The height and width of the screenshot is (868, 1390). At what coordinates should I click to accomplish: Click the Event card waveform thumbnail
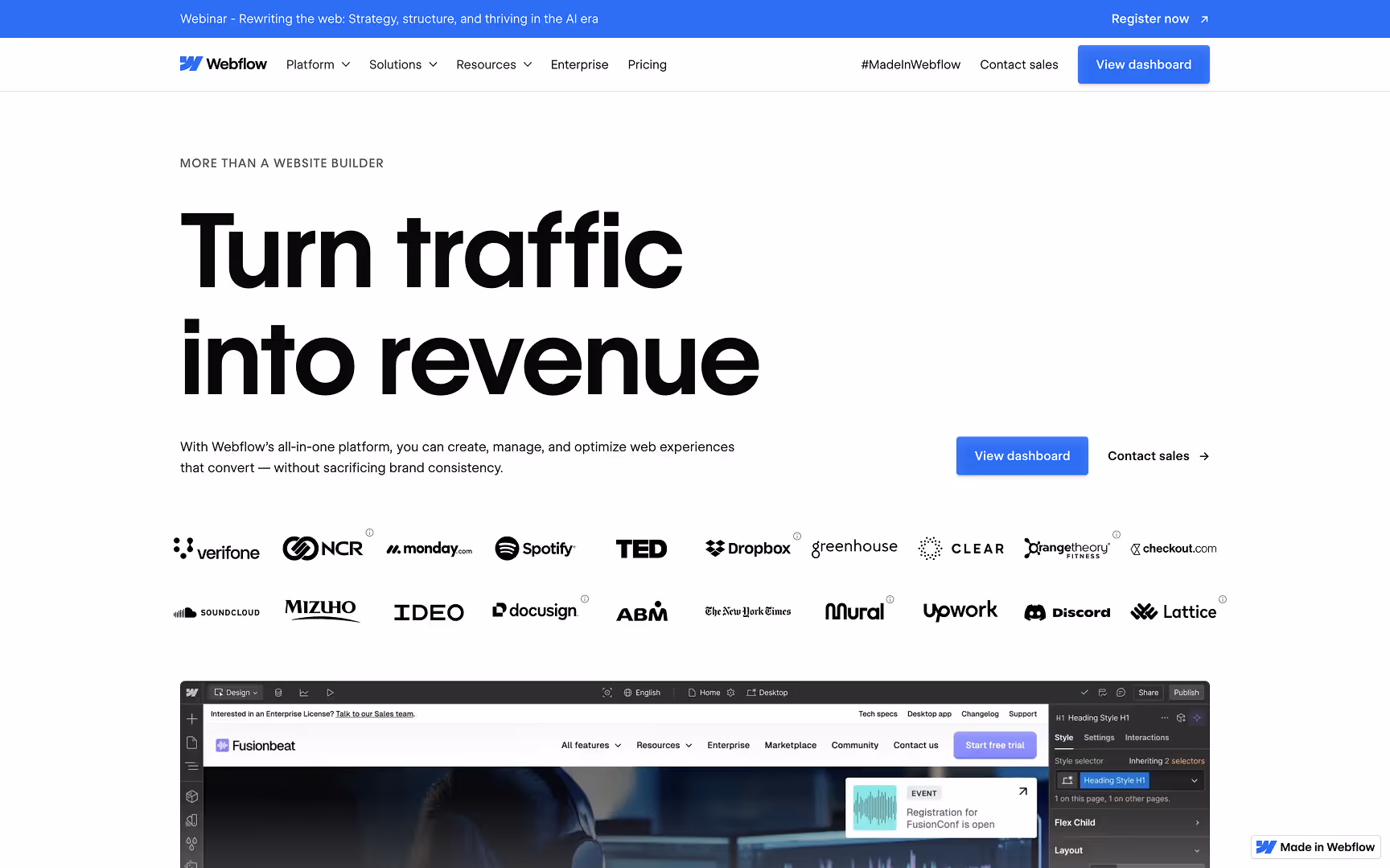874,808
